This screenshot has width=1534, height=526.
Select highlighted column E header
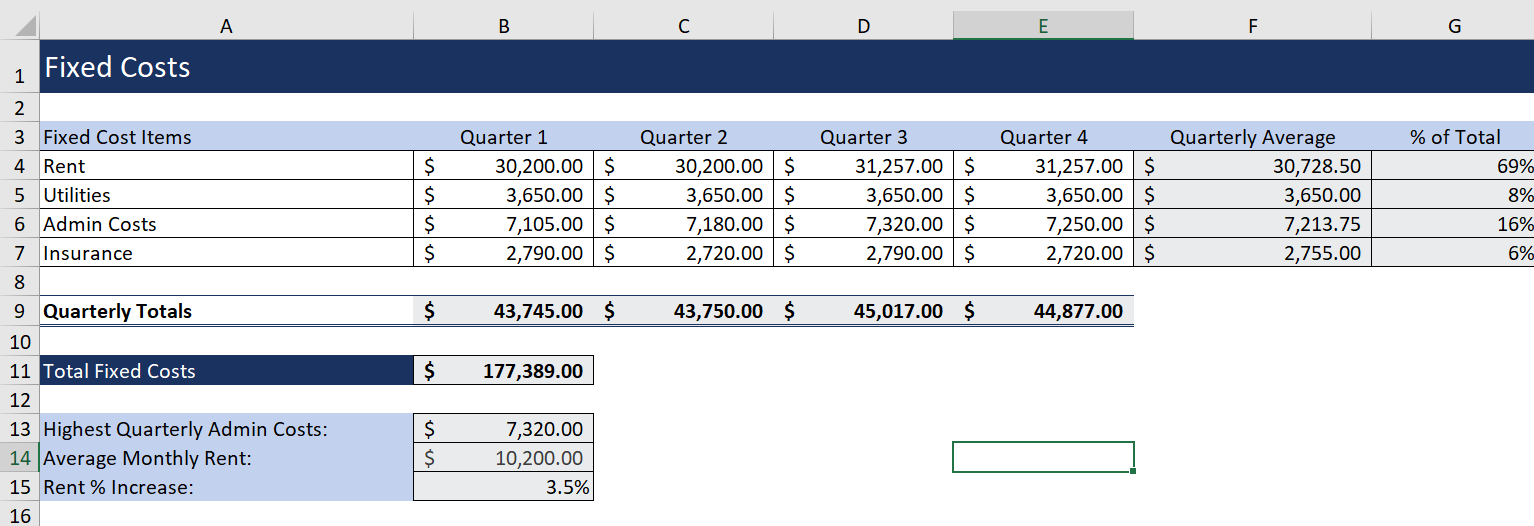coord(1043,28)
